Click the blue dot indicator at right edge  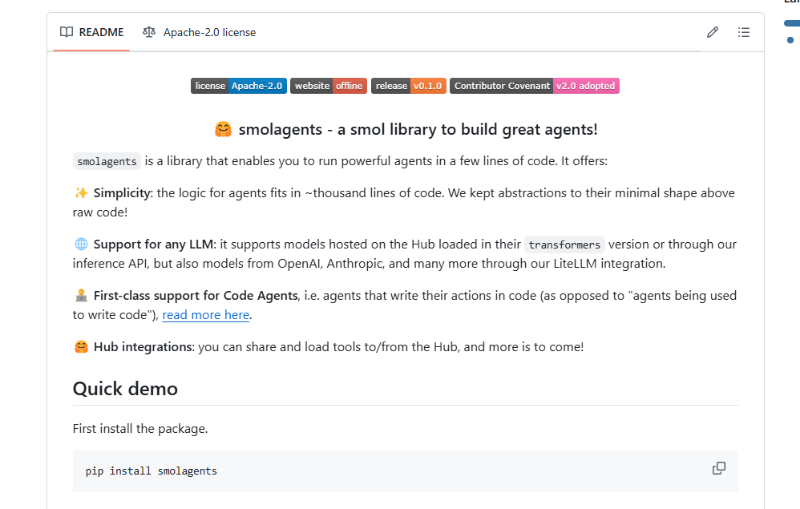click(790, 40)
